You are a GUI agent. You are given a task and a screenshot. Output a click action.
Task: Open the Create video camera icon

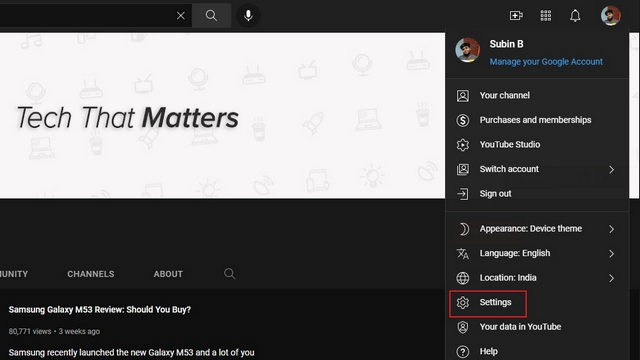click(x=516, y=16)
